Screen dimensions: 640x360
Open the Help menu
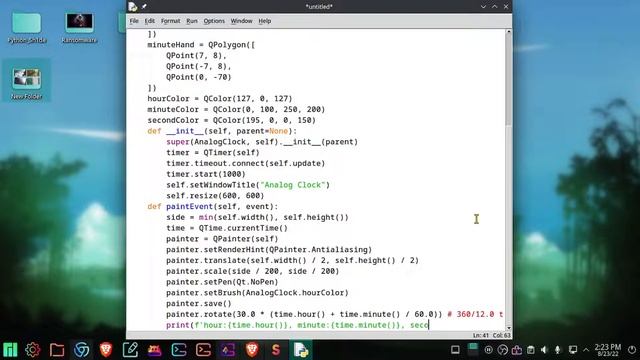point(264,21)
